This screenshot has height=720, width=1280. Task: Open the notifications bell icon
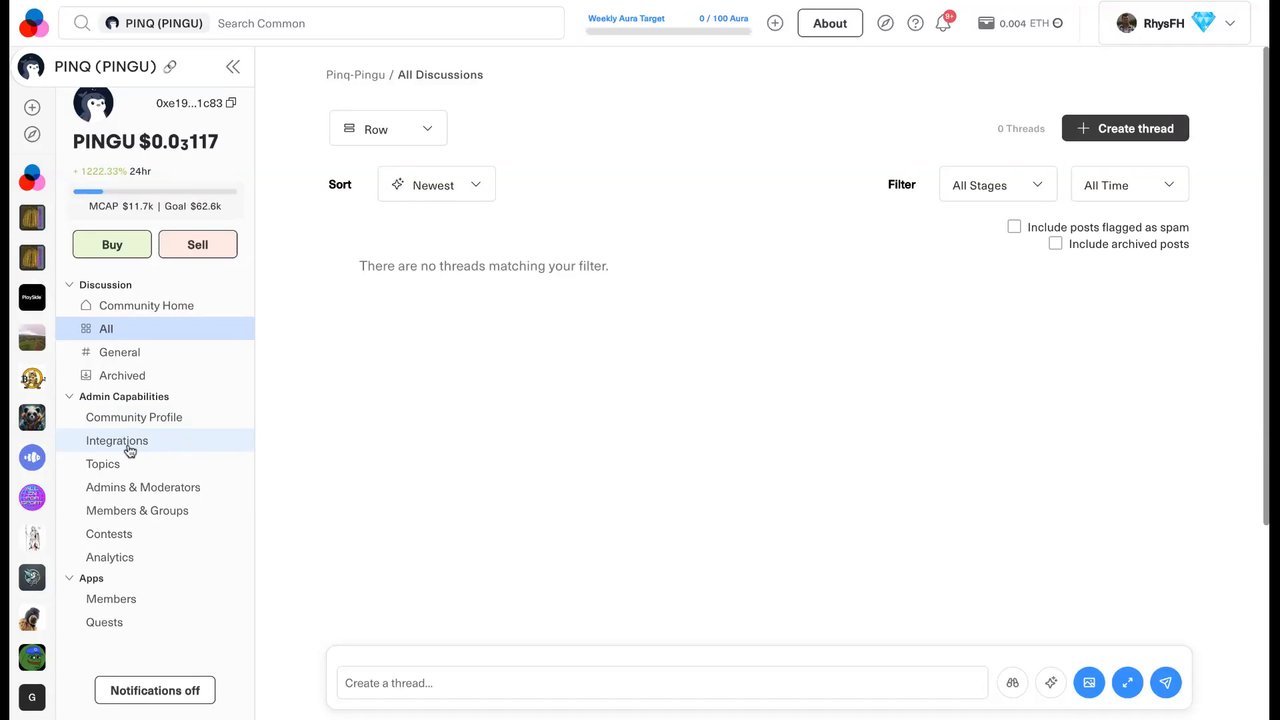tap(943, 23)
